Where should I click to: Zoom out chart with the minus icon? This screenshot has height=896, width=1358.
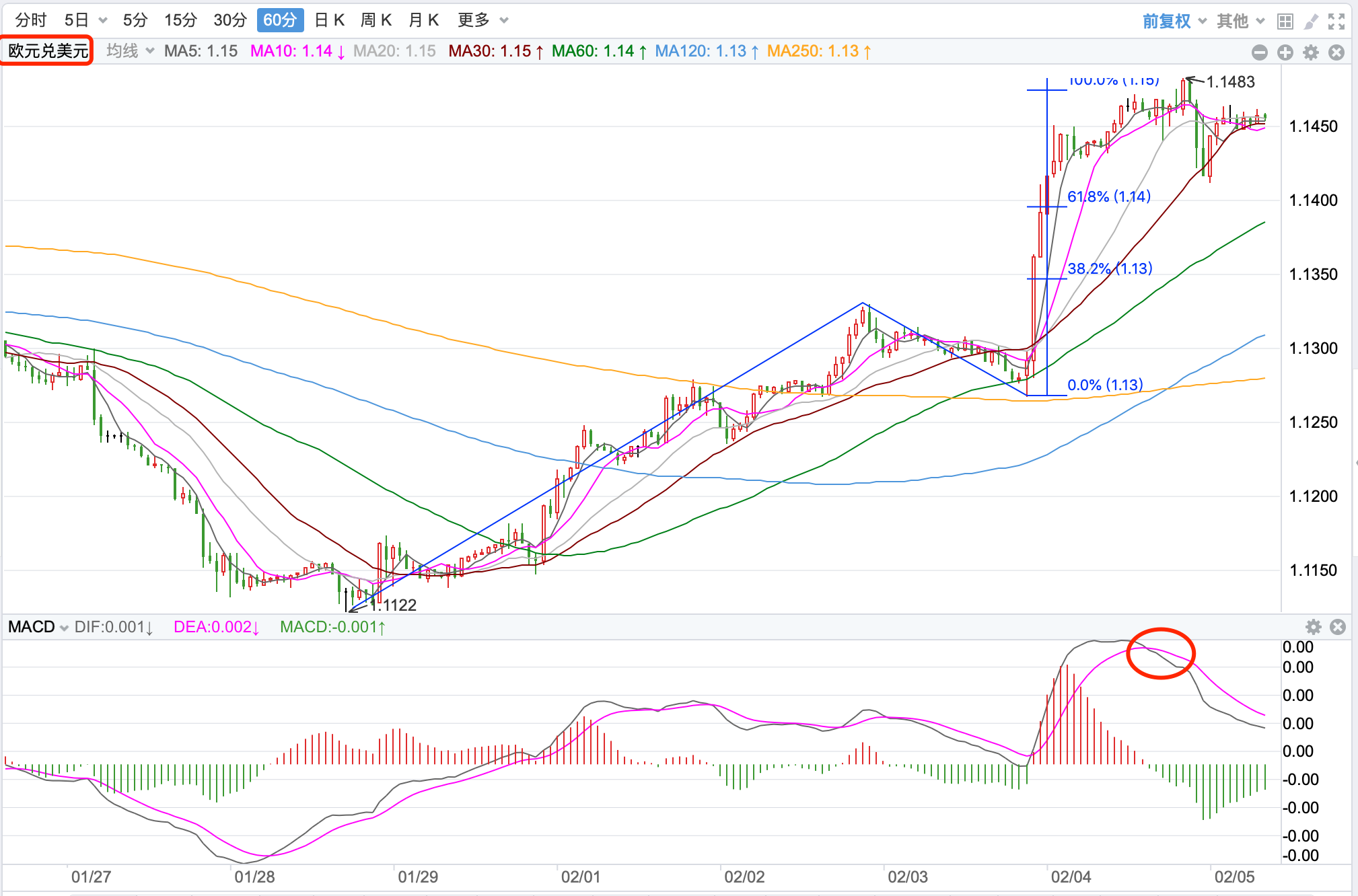(x=1260, y=52)
